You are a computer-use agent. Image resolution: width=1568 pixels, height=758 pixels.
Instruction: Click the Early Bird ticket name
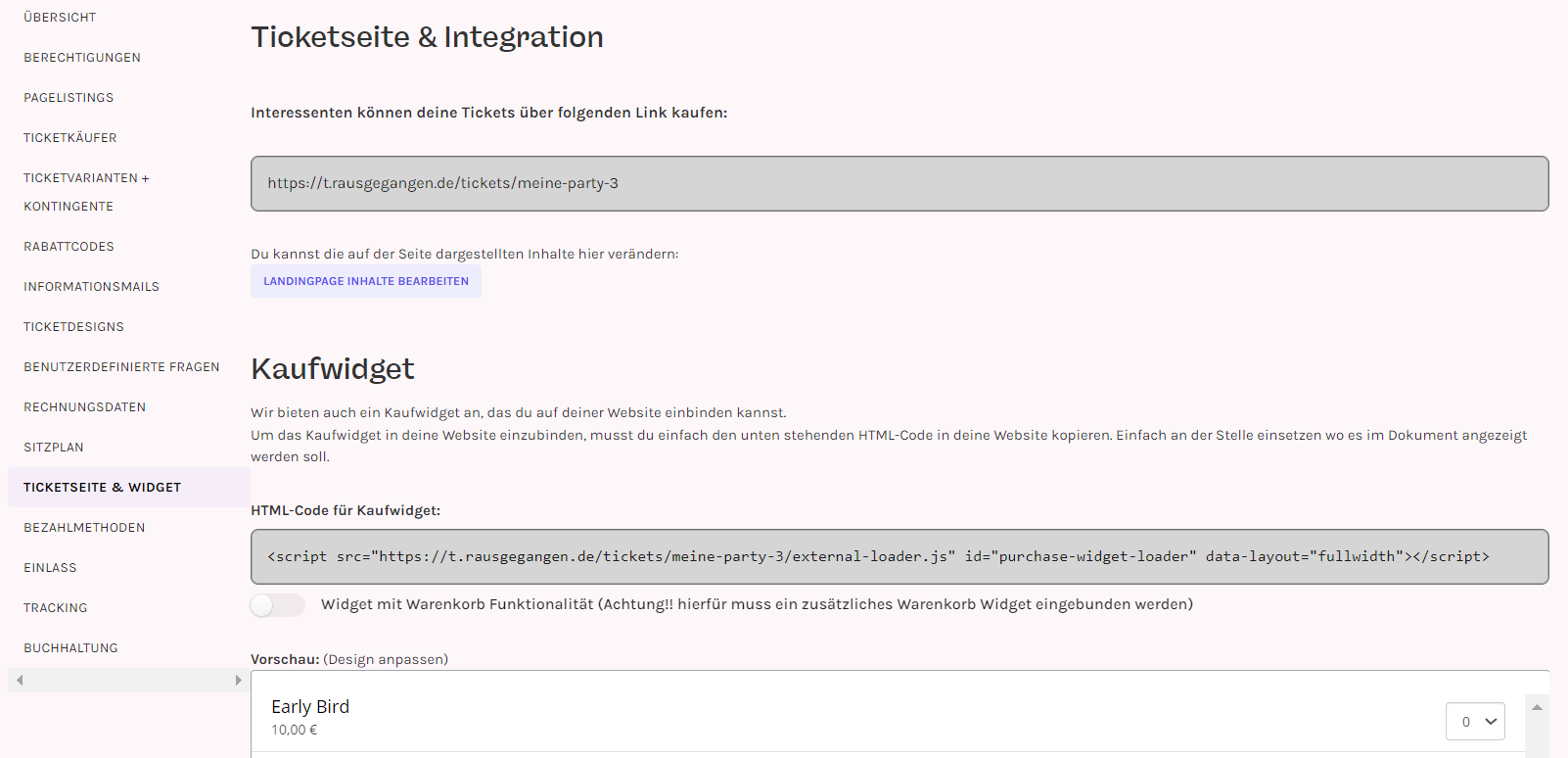click(310, 707)
